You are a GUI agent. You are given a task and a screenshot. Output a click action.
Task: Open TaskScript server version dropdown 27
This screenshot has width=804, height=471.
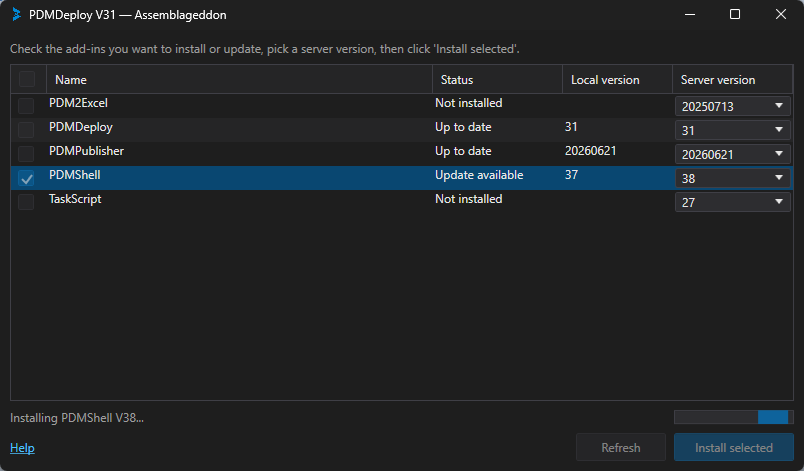(x=732, y=202)
